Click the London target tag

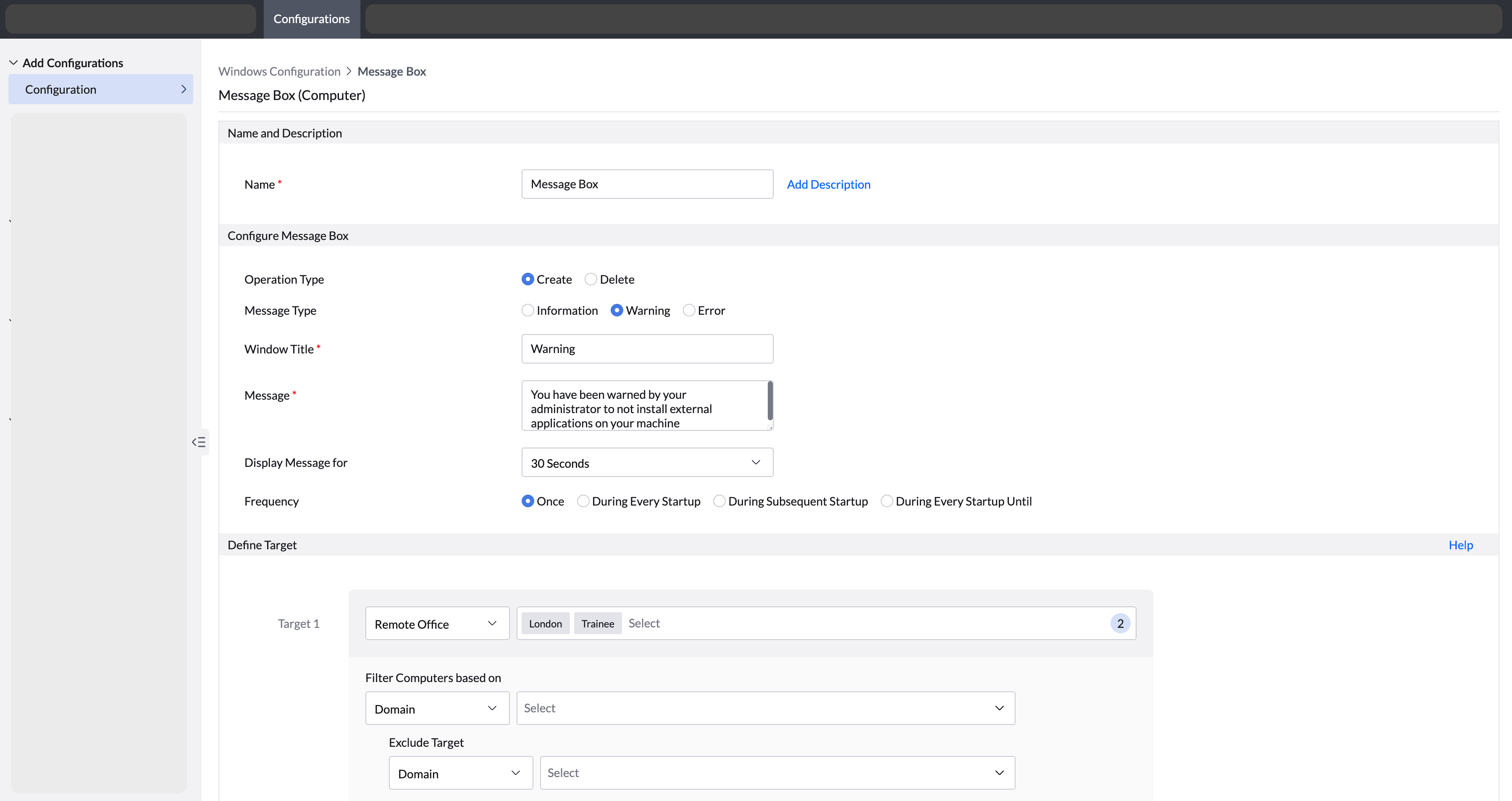point(545,624)
